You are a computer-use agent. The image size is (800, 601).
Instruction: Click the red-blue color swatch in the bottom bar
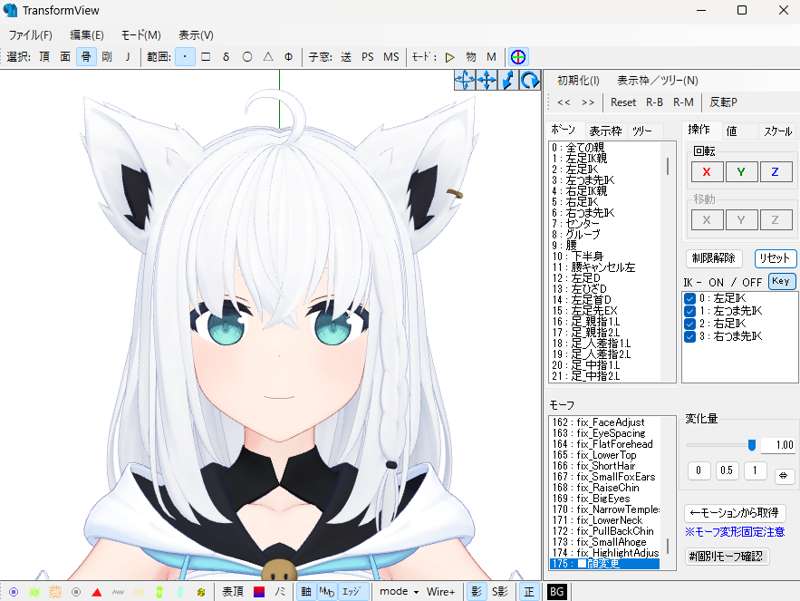point(259,592)
